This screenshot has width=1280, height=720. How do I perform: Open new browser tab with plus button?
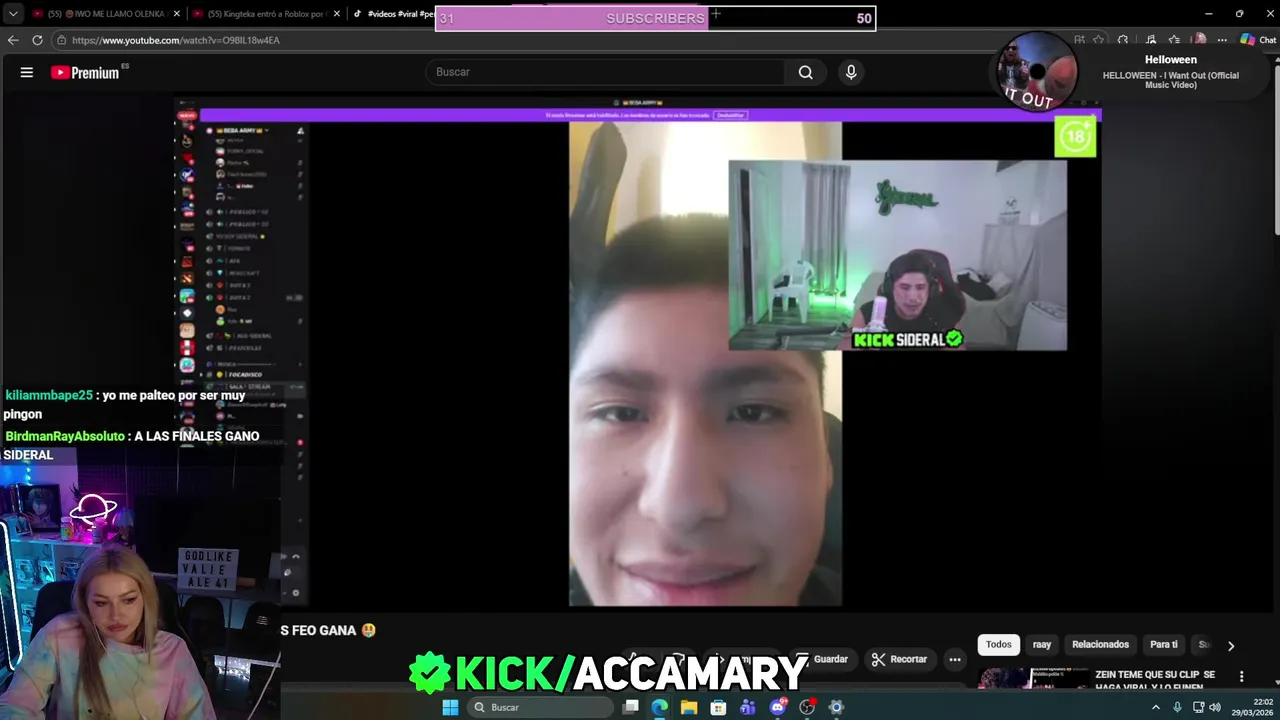716,14
